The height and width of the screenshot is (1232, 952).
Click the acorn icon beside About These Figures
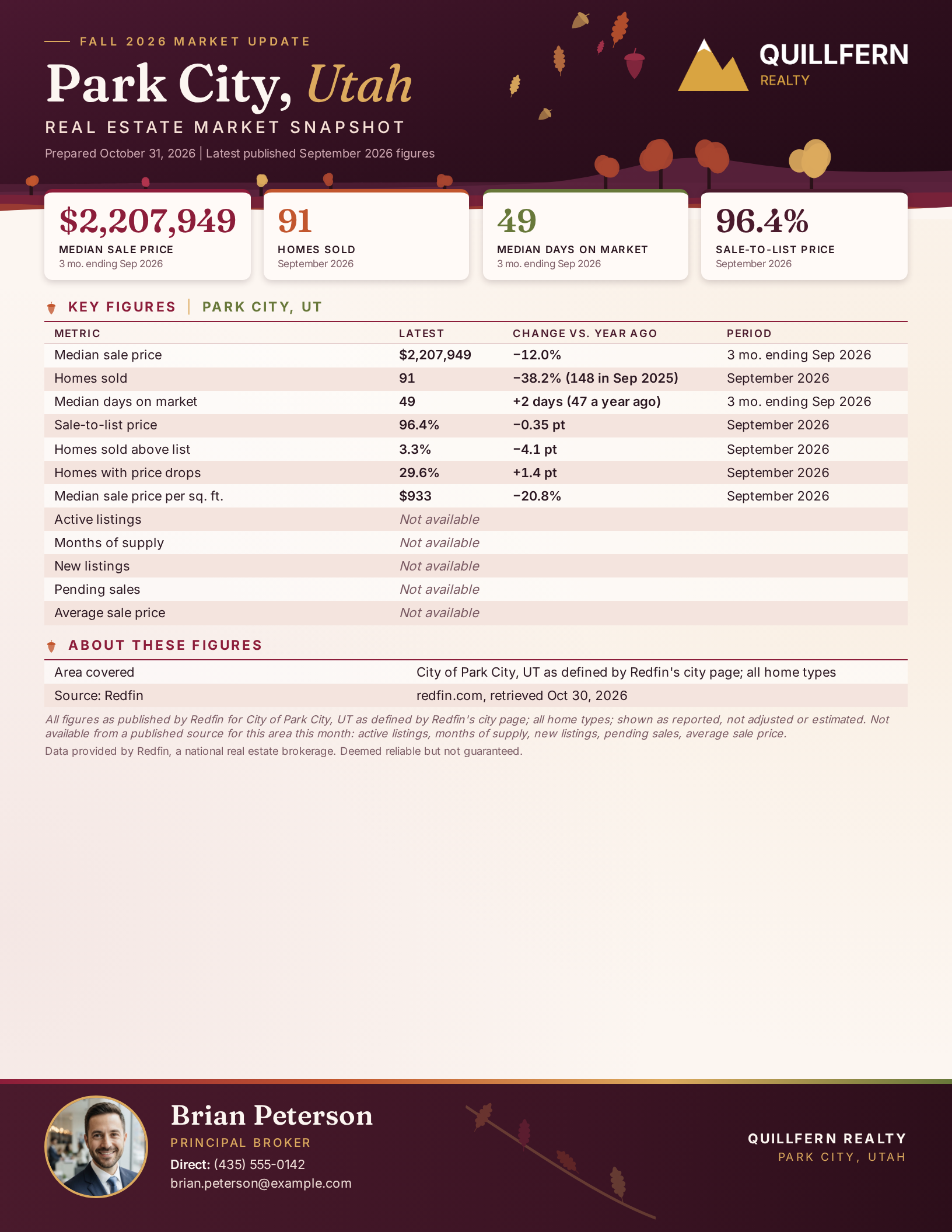click(51, 646)
